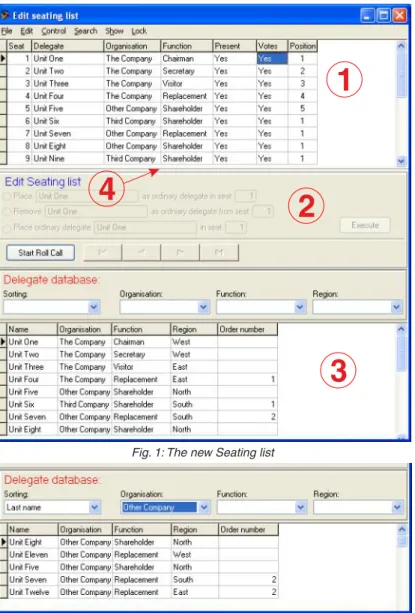This screenshot has width=415, height=613.
Task: Click the Execute button
Action: pyautogui.click(x=365, y=225)
